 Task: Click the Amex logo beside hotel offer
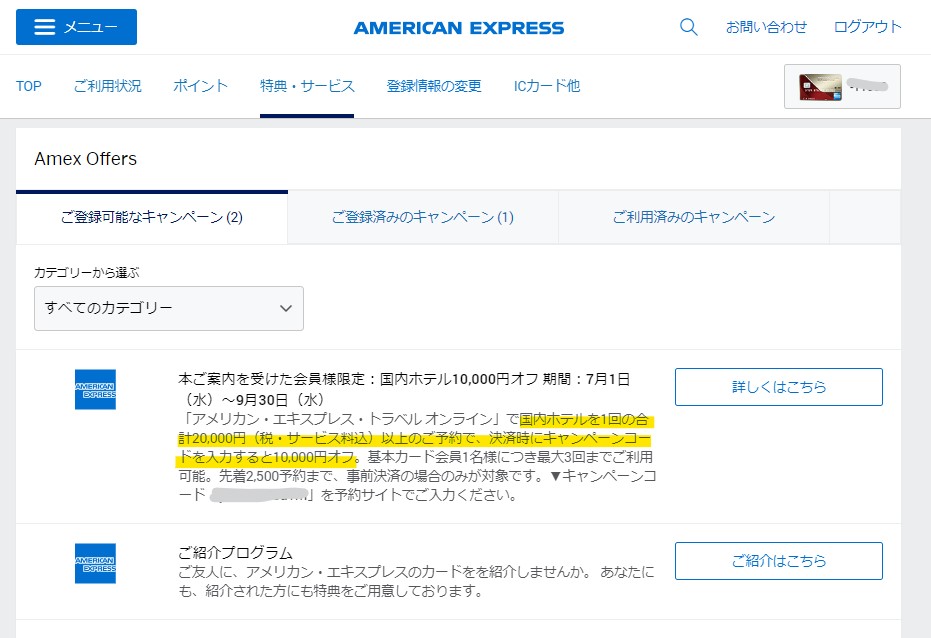coord(95,390)
